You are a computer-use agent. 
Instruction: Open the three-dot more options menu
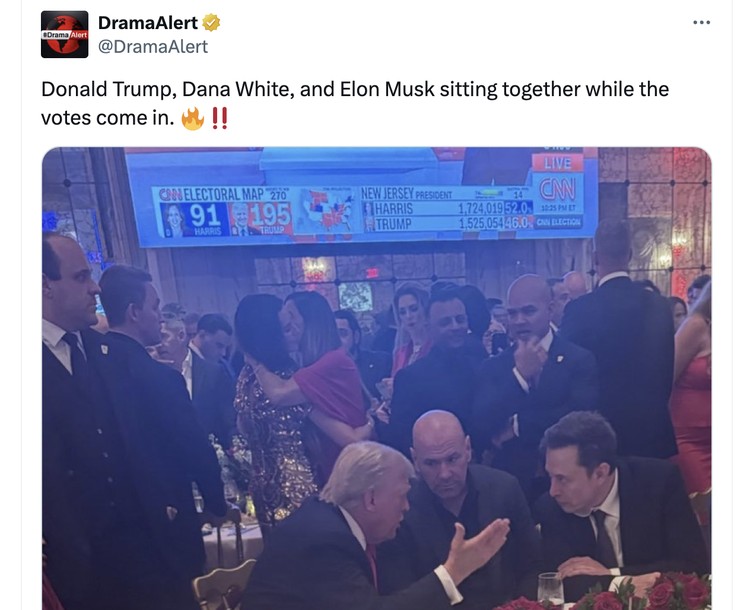tap(701, 22)
